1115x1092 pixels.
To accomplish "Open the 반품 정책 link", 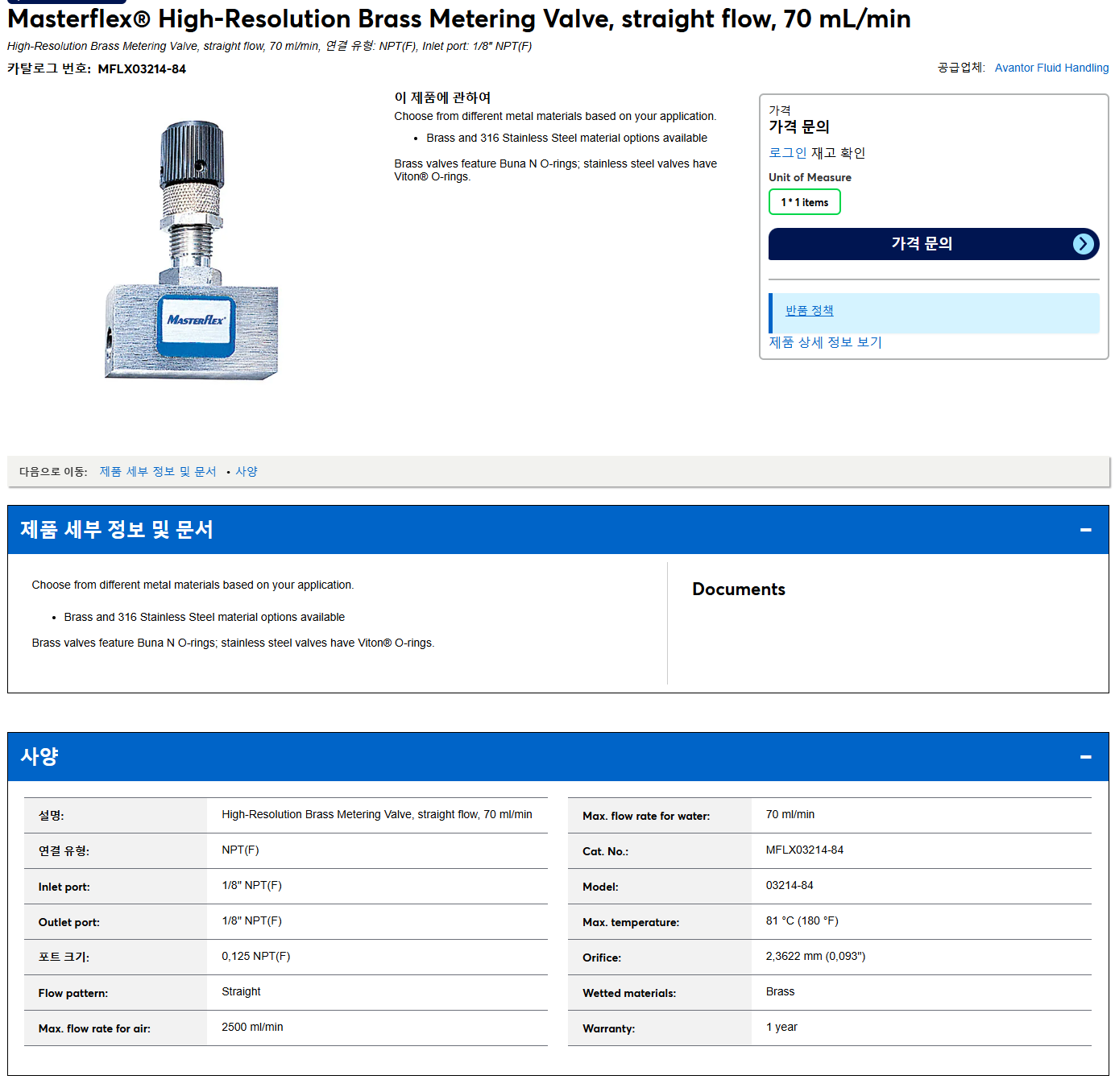I will coord(809,310).
